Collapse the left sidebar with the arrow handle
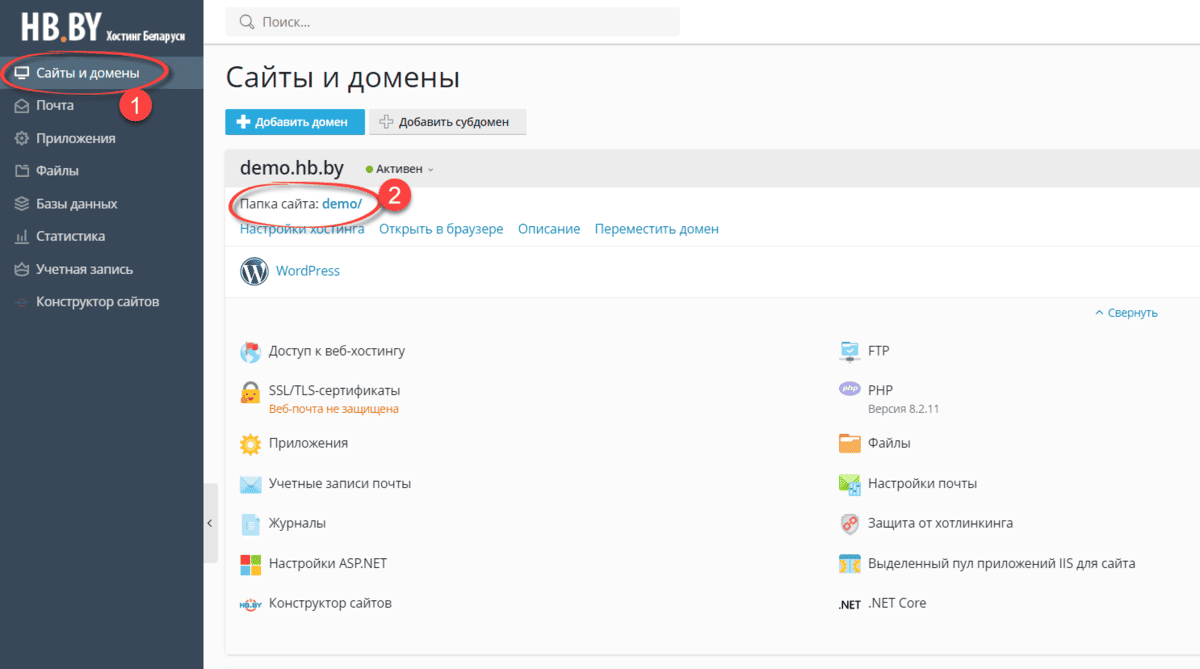This screenshot has width=1200, height=669. pos(210,523)
